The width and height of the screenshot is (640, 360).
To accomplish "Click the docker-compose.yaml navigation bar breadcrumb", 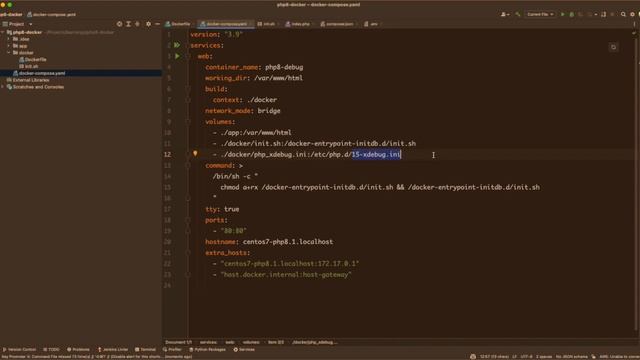I will pyautogui.click(x=51, y=14).
